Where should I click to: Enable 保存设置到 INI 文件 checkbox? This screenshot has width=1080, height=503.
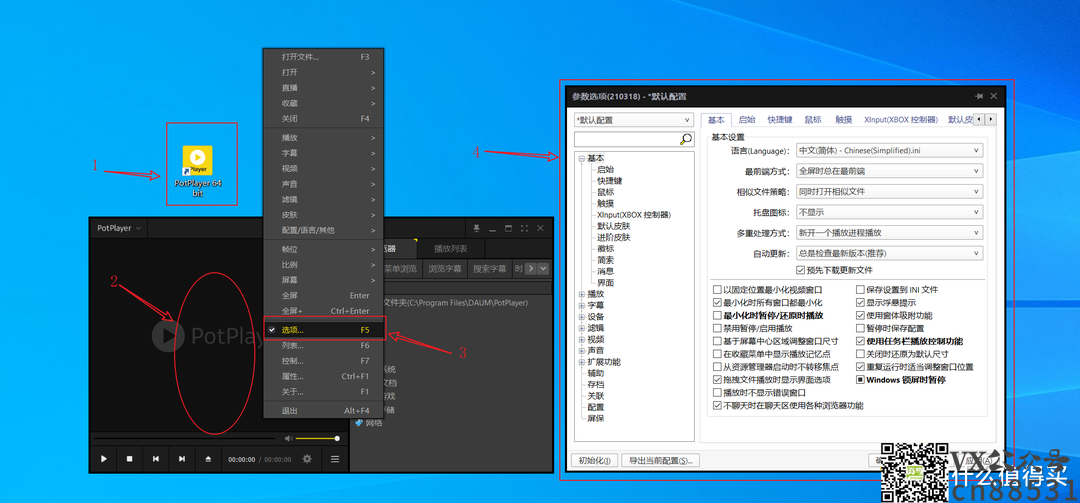click(860, 290)
